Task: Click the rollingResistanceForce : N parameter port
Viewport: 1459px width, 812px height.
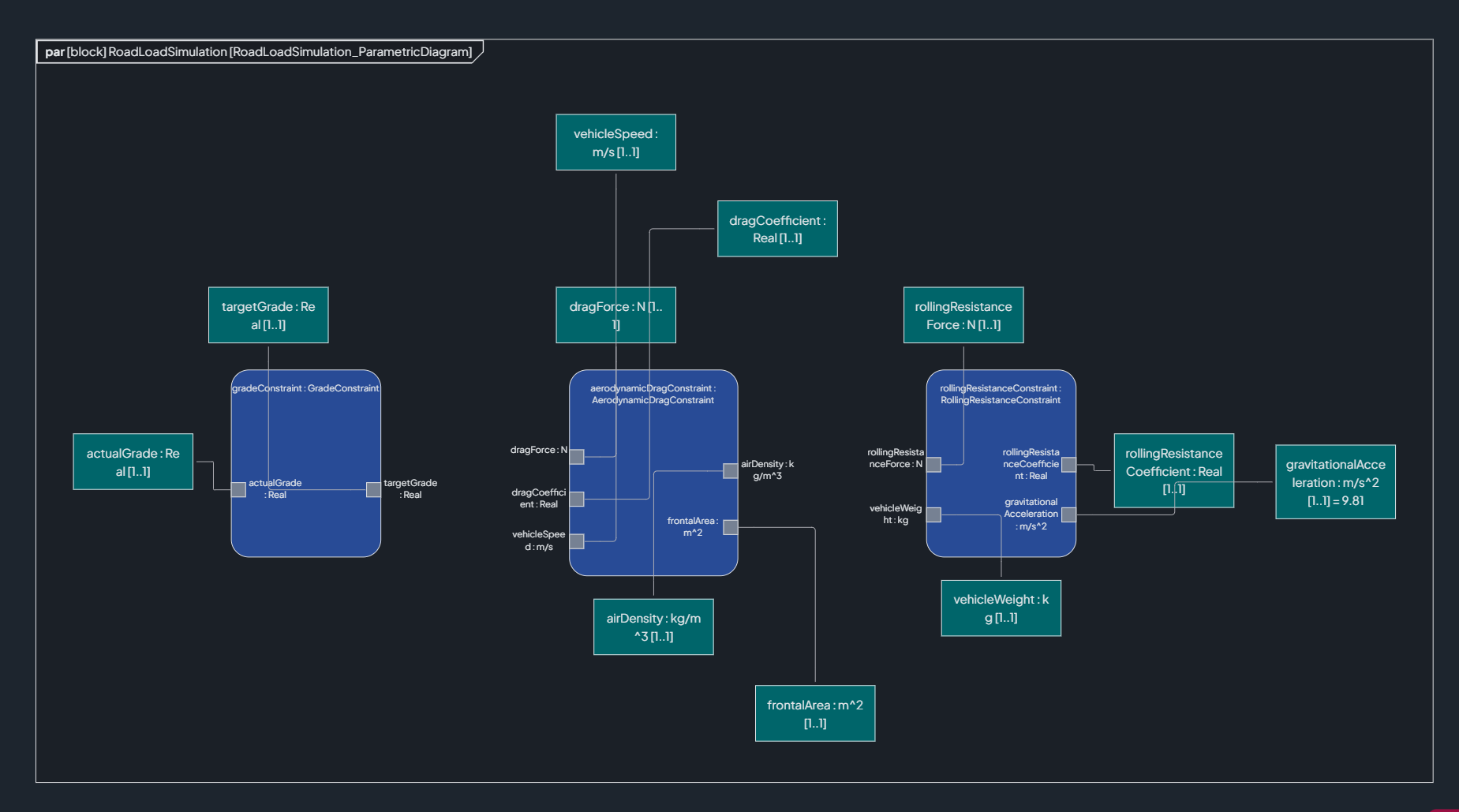Action: coord(933,465)
